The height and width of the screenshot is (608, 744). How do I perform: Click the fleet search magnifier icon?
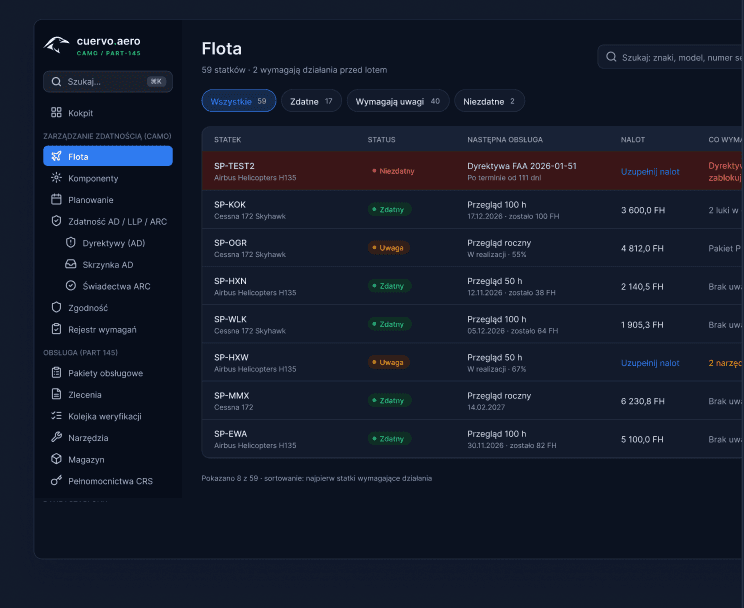click(x=611, y=57)
